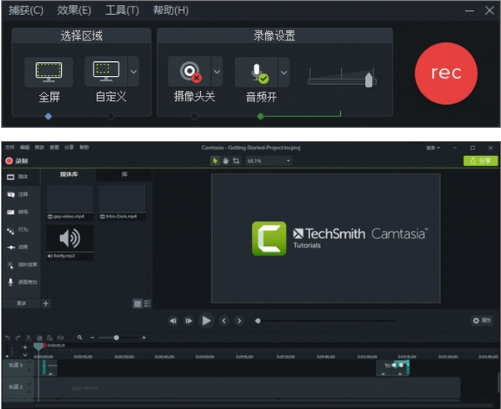Open the 注释 annotations panel
Image resolution: width=501 pixels, height=409 pixels.
click(18, 194)
